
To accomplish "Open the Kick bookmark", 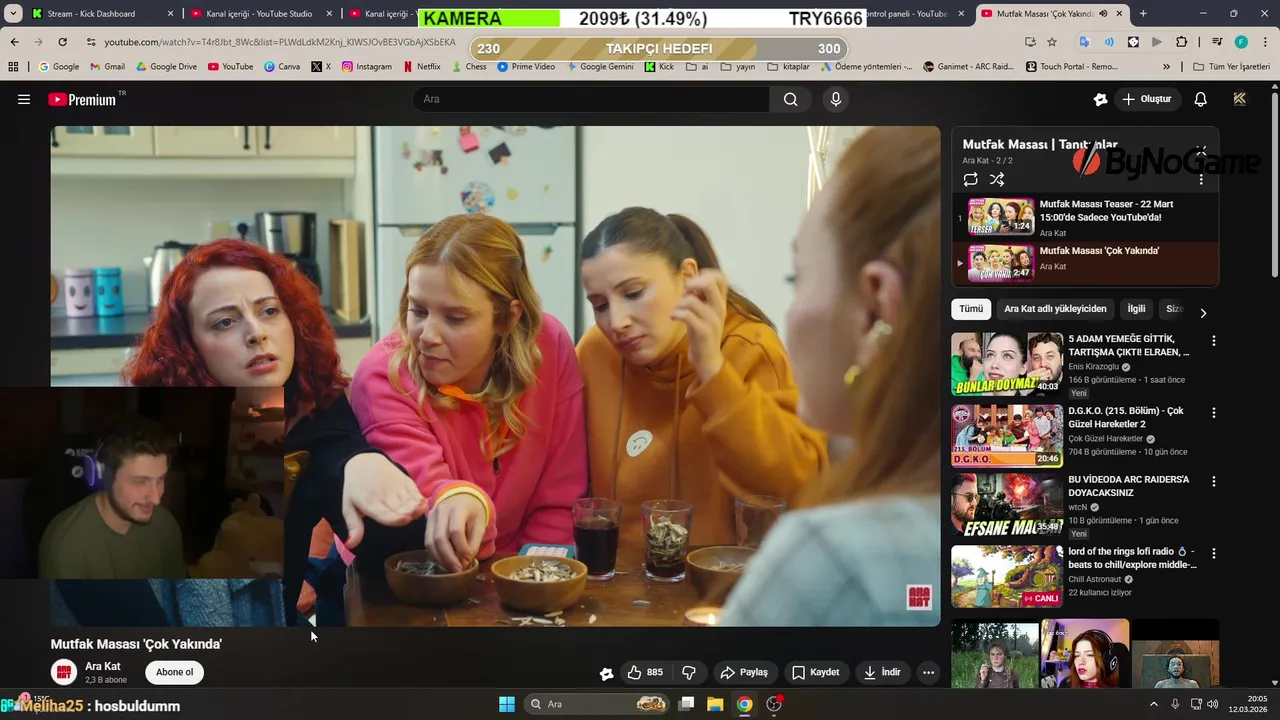I will point(659,67).
